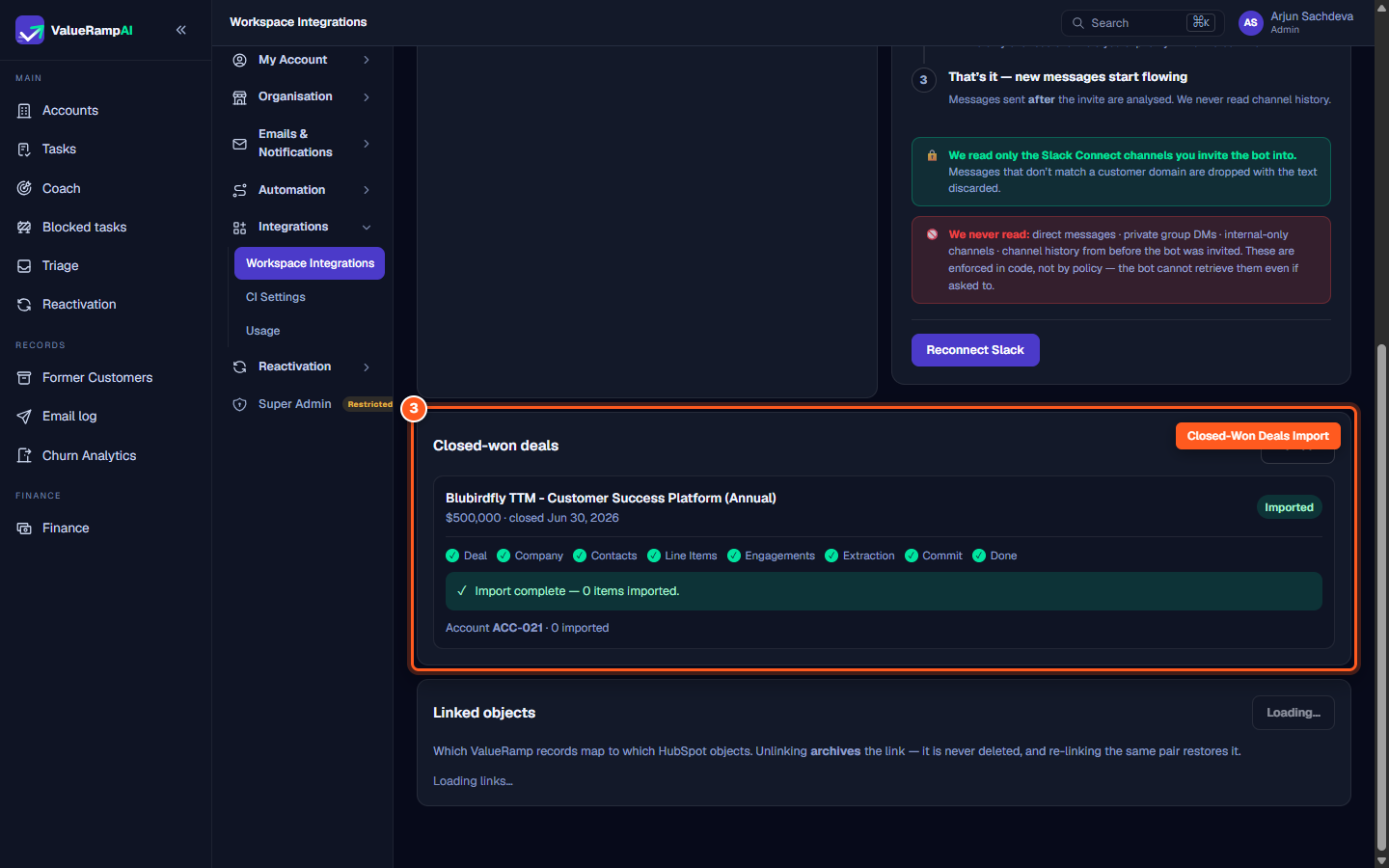
Task: Click the My Account user icon
Action: 239,60
